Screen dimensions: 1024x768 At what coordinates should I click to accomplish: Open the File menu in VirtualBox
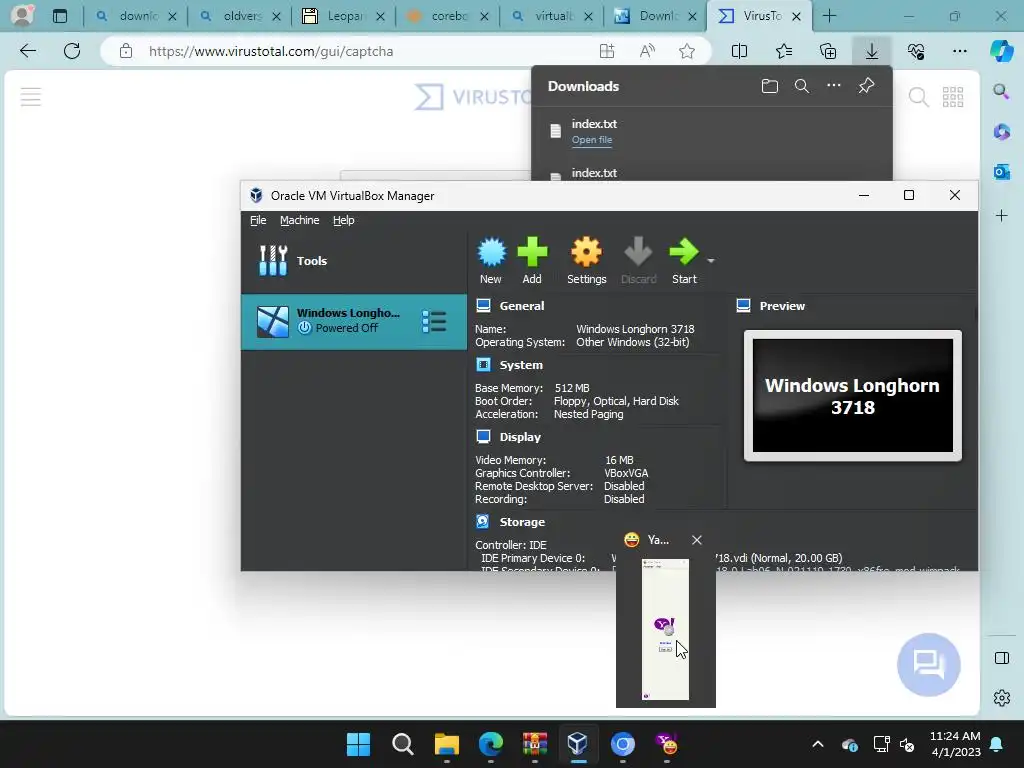coord(258,220)
